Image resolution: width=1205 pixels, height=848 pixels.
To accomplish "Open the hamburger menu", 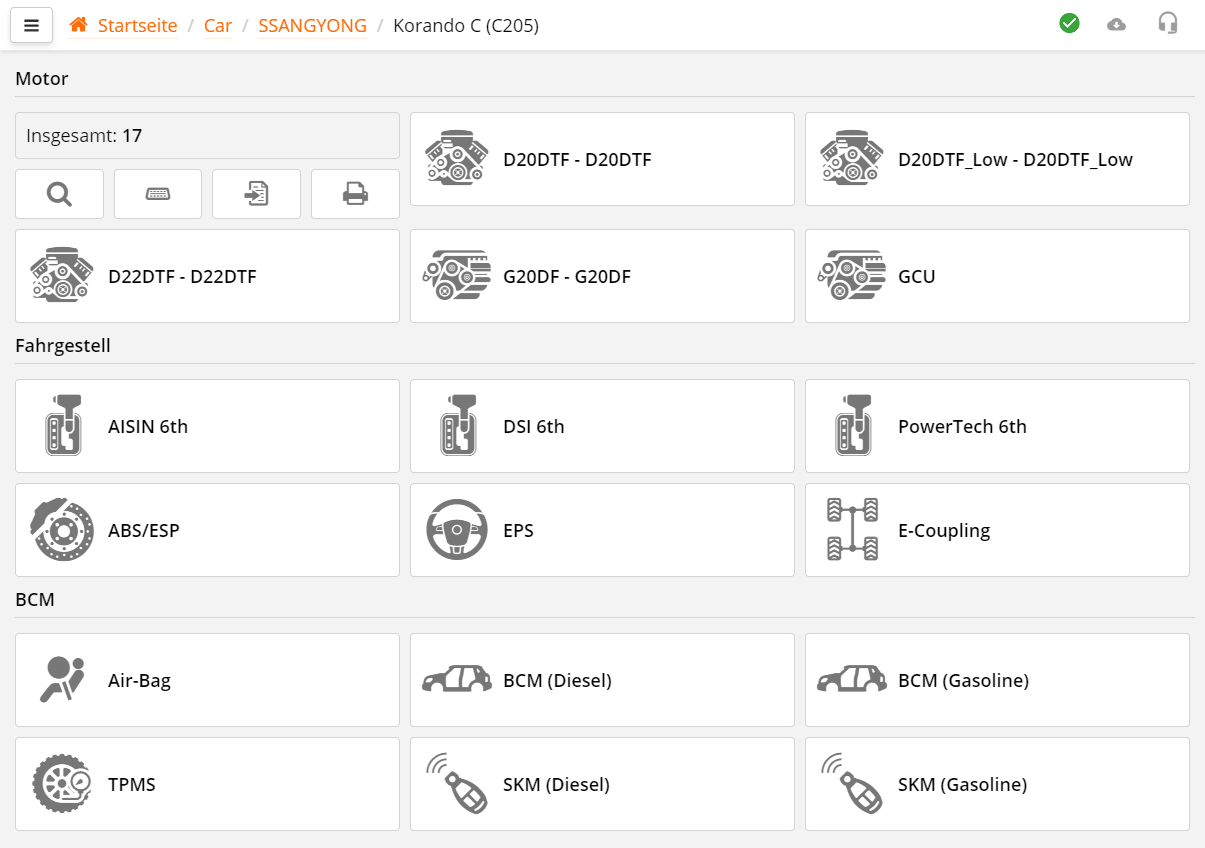I will [31, 26].
